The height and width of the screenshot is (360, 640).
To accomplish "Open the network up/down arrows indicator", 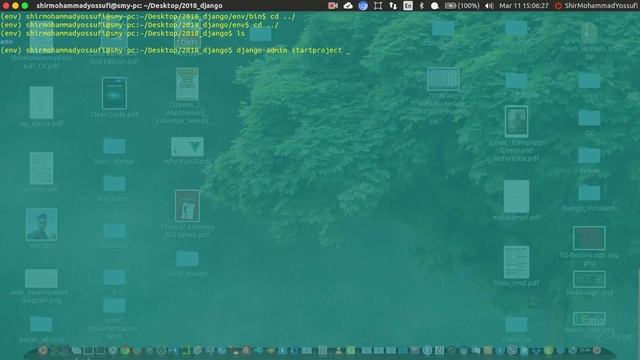I will [x=393, y=6].
